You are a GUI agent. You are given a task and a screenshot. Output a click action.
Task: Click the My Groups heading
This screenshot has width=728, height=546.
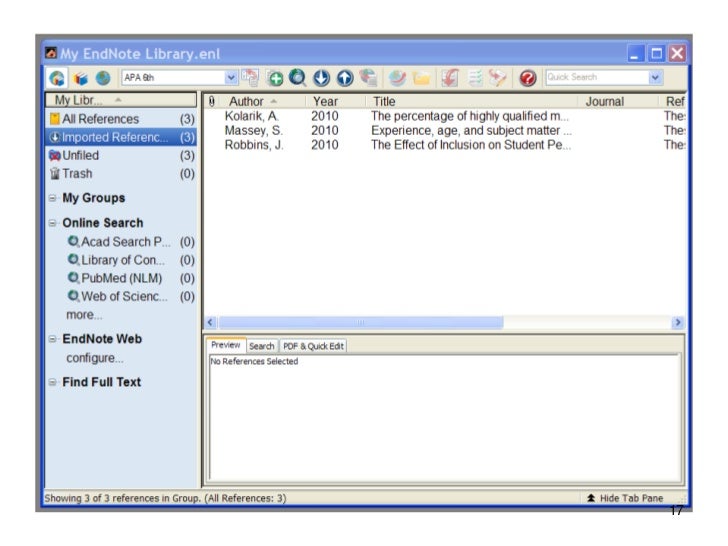94,198
